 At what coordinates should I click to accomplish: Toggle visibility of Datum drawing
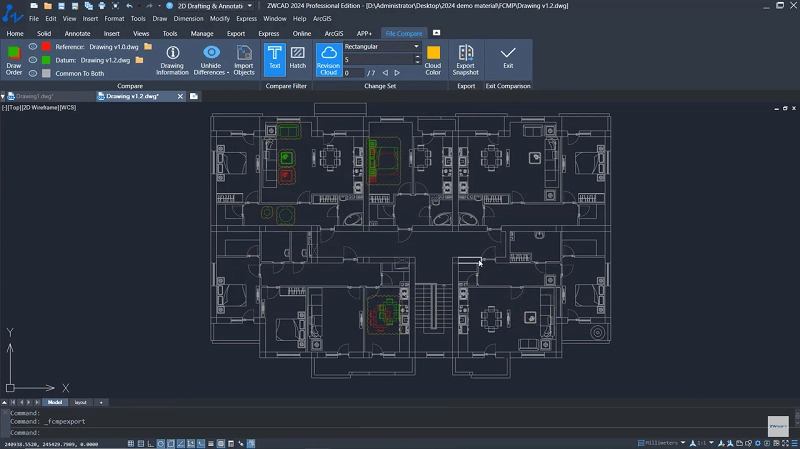point(33,59)
